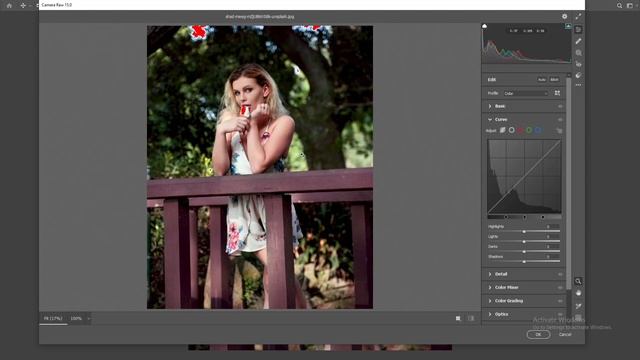Open the Presets icon in right toolbar
Screen dimensions: 640x360
click(x=578, y=75)
